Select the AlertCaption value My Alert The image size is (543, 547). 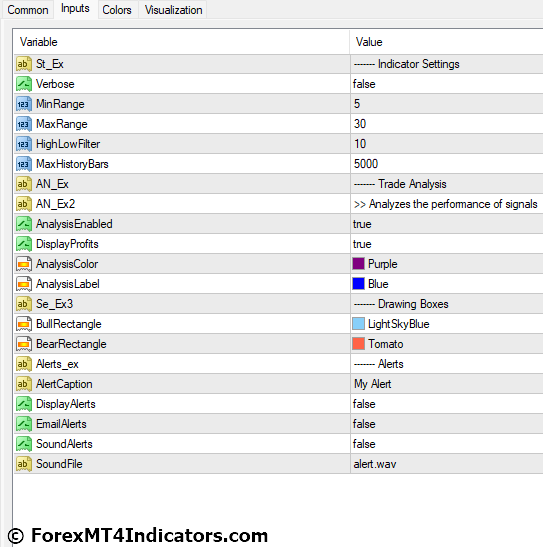(x=372, y=384)
